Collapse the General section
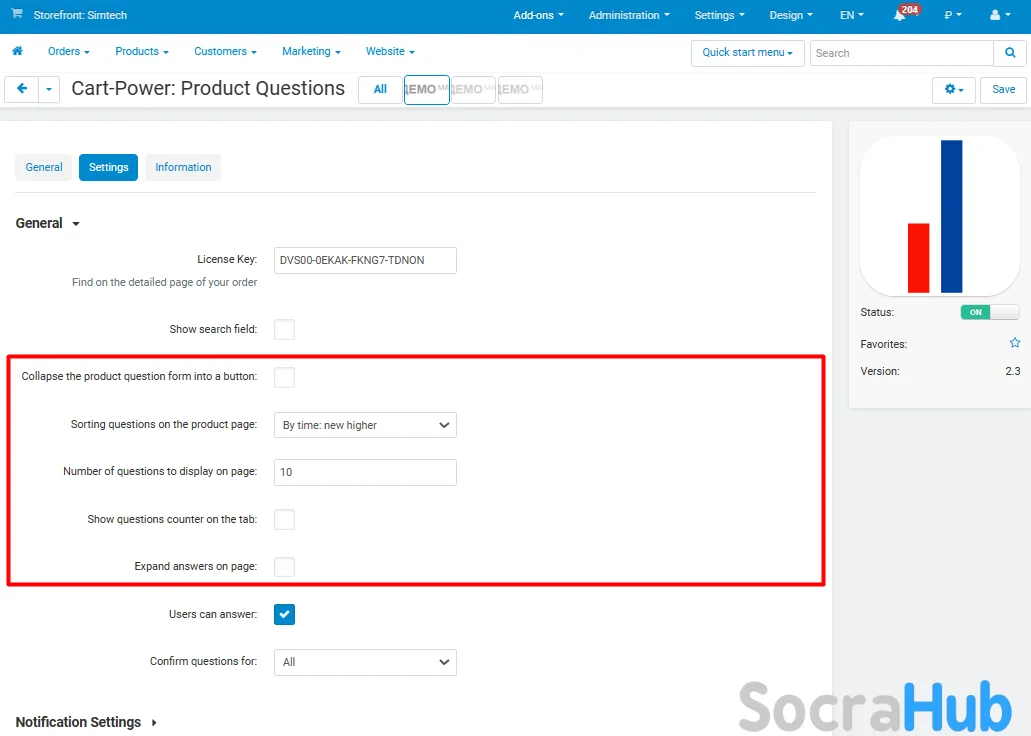This screenshot has height=736, width=1031. pos(47,223)
